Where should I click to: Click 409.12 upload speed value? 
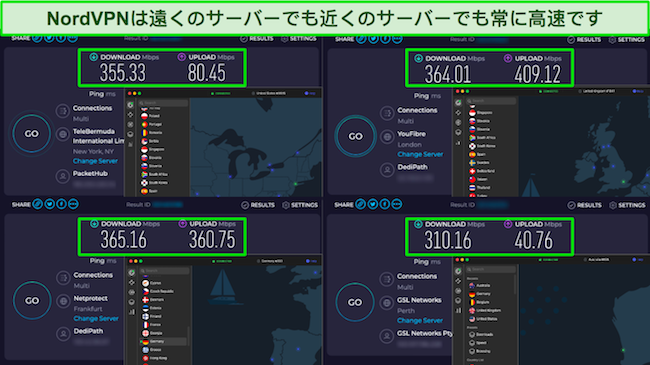click(537, 75)
